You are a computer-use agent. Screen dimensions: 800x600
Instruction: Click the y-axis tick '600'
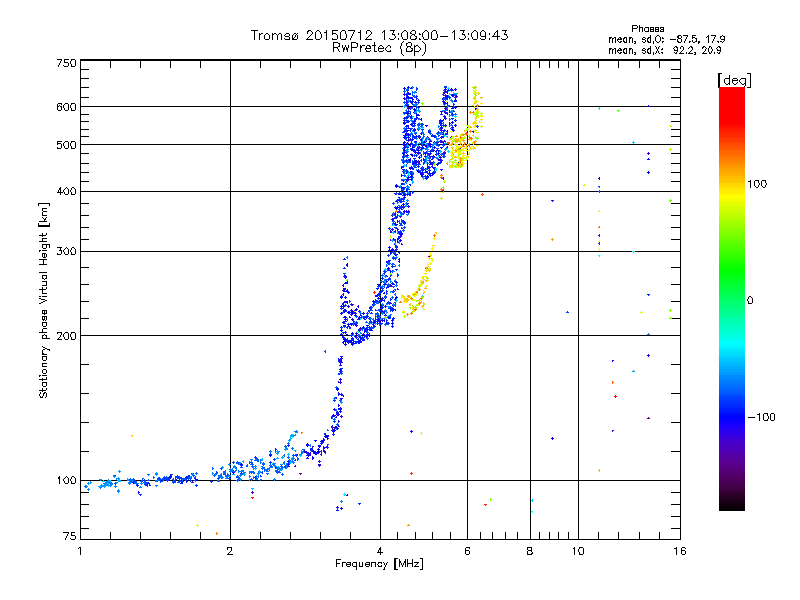point(67,107)
